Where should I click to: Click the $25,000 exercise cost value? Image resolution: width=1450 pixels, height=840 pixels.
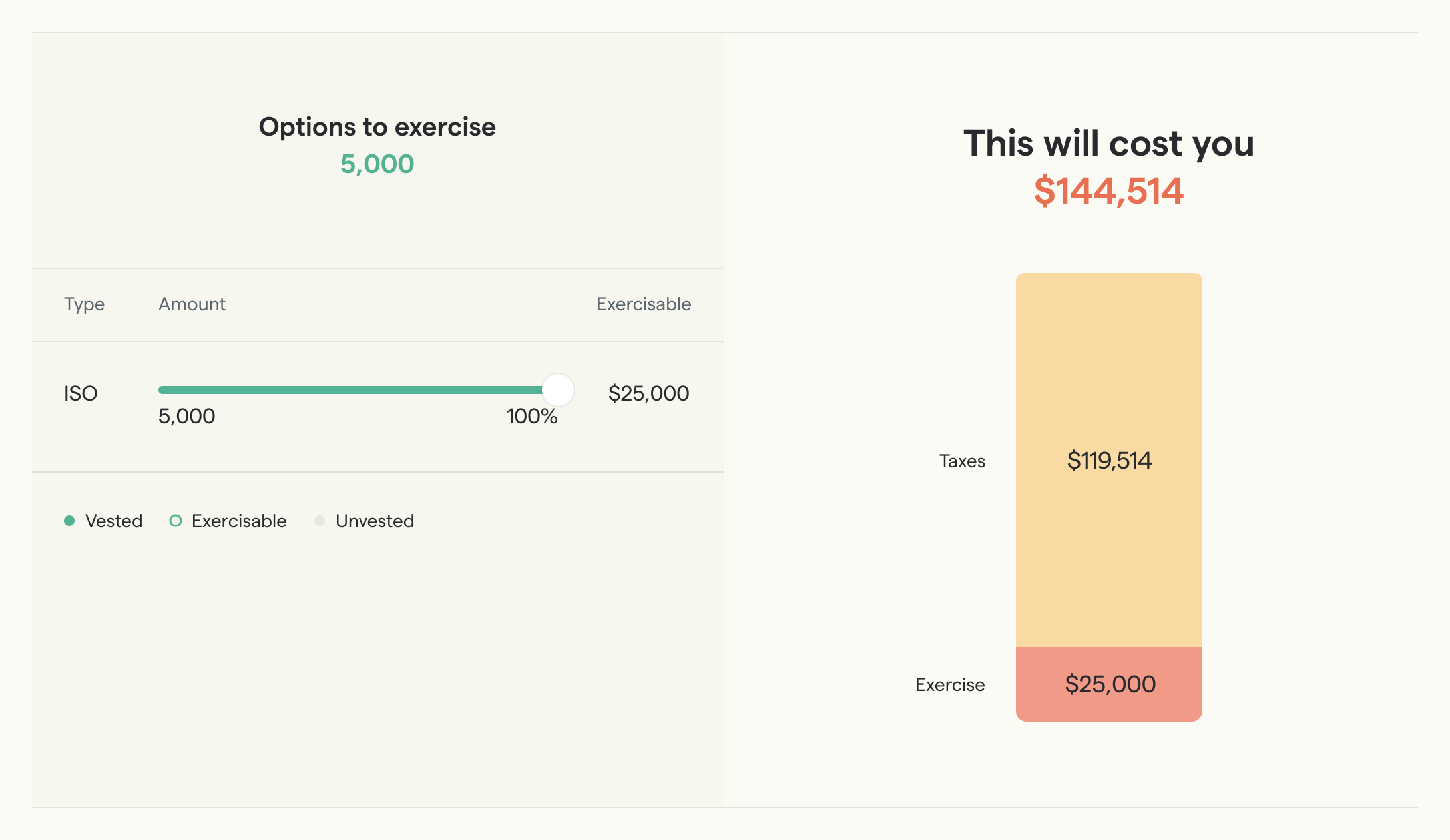tap(1110, 684)
